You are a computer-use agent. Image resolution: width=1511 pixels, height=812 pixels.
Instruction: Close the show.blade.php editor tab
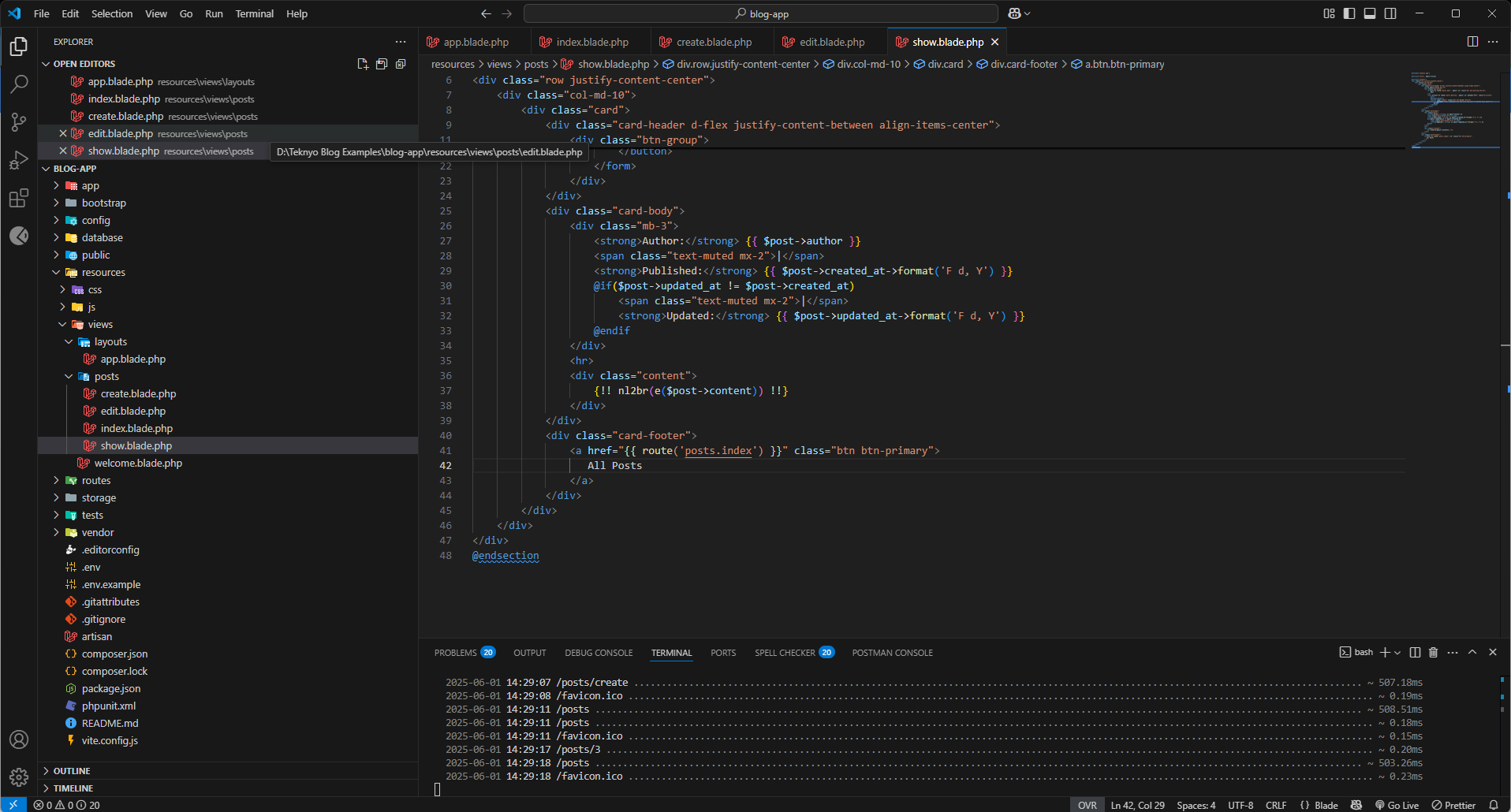(995, 42)
